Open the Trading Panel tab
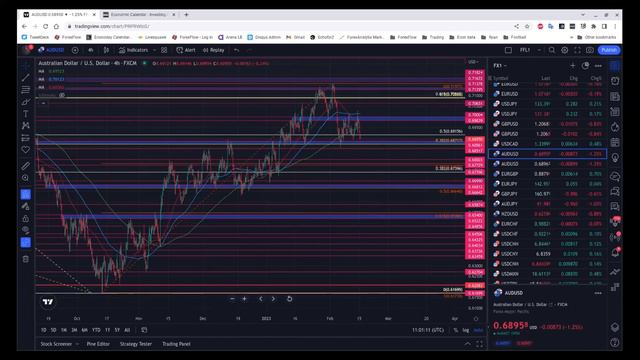This screenshot has width=640, height=360. 176,344
